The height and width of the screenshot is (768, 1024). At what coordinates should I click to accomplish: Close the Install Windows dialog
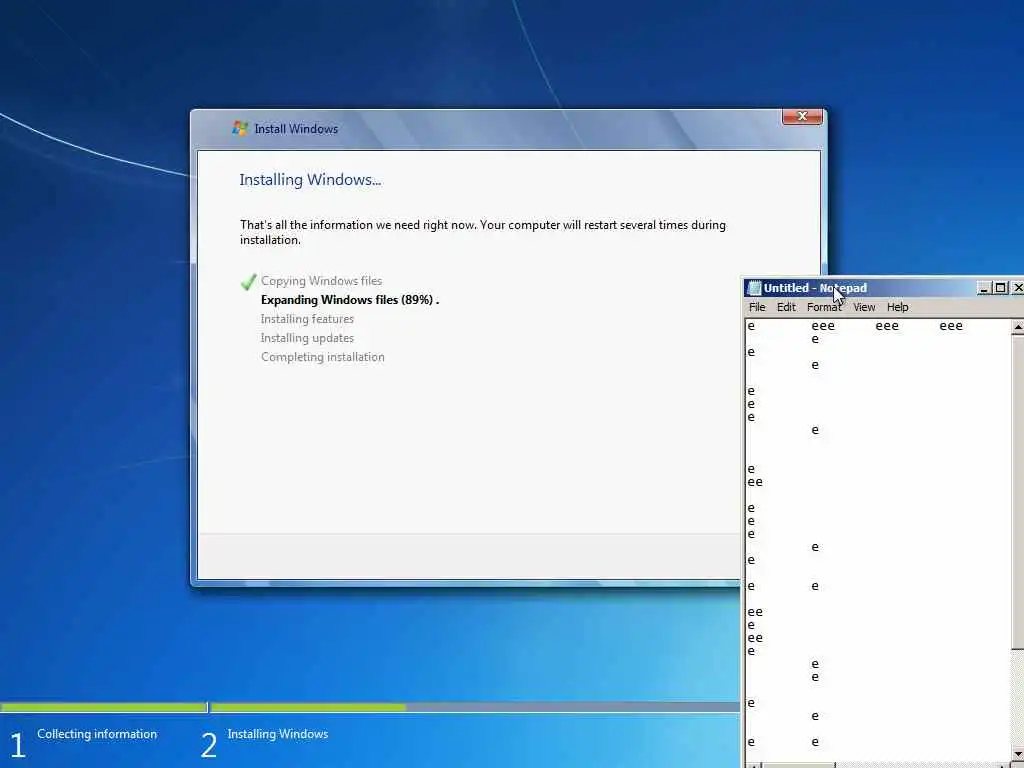point(802,116)
